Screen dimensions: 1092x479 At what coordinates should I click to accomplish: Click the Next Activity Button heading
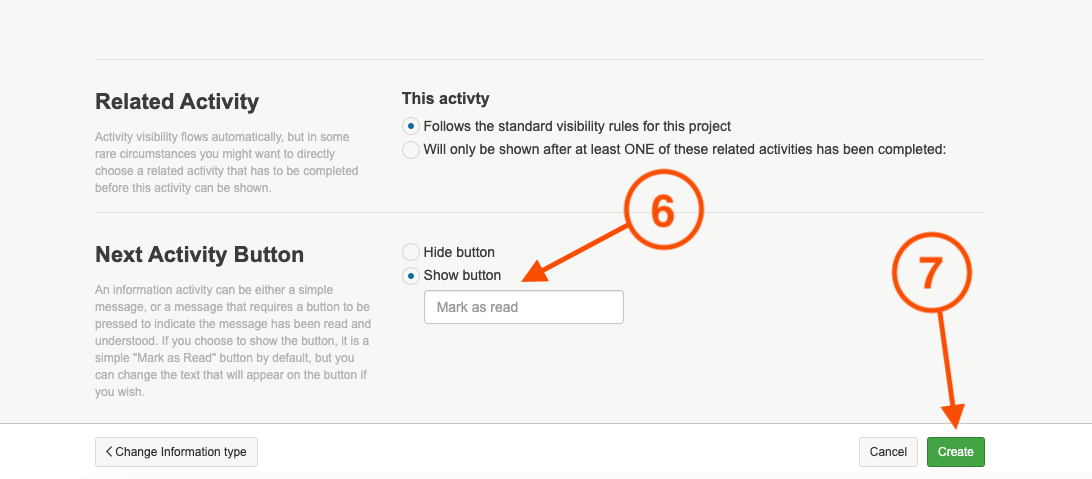[199, 255]
